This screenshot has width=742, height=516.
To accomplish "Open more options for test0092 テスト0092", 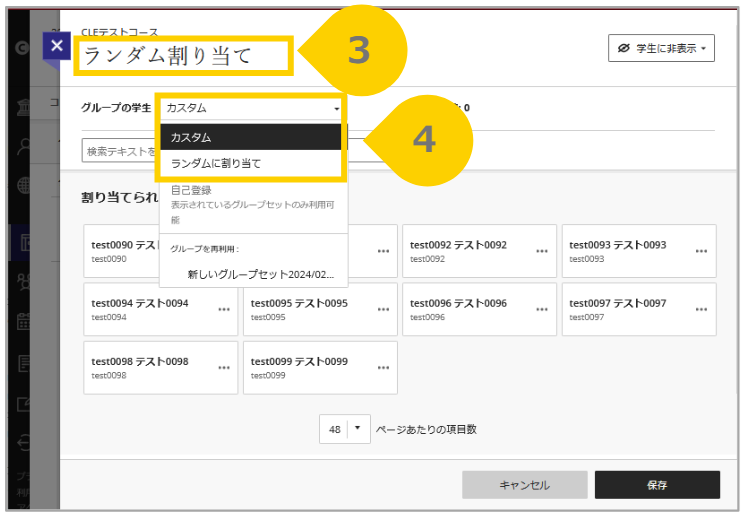I will [x=542, y=251].
